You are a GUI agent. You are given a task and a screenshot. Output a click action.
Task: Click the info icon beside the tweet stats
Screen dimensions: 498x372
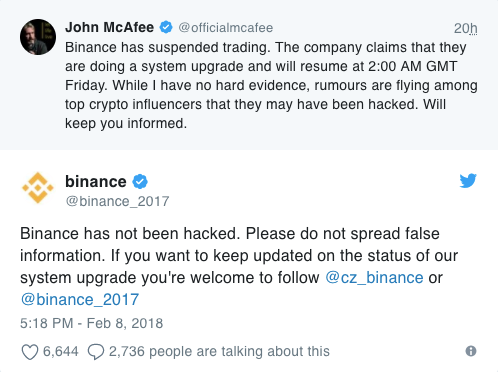[x=471, y=351]
